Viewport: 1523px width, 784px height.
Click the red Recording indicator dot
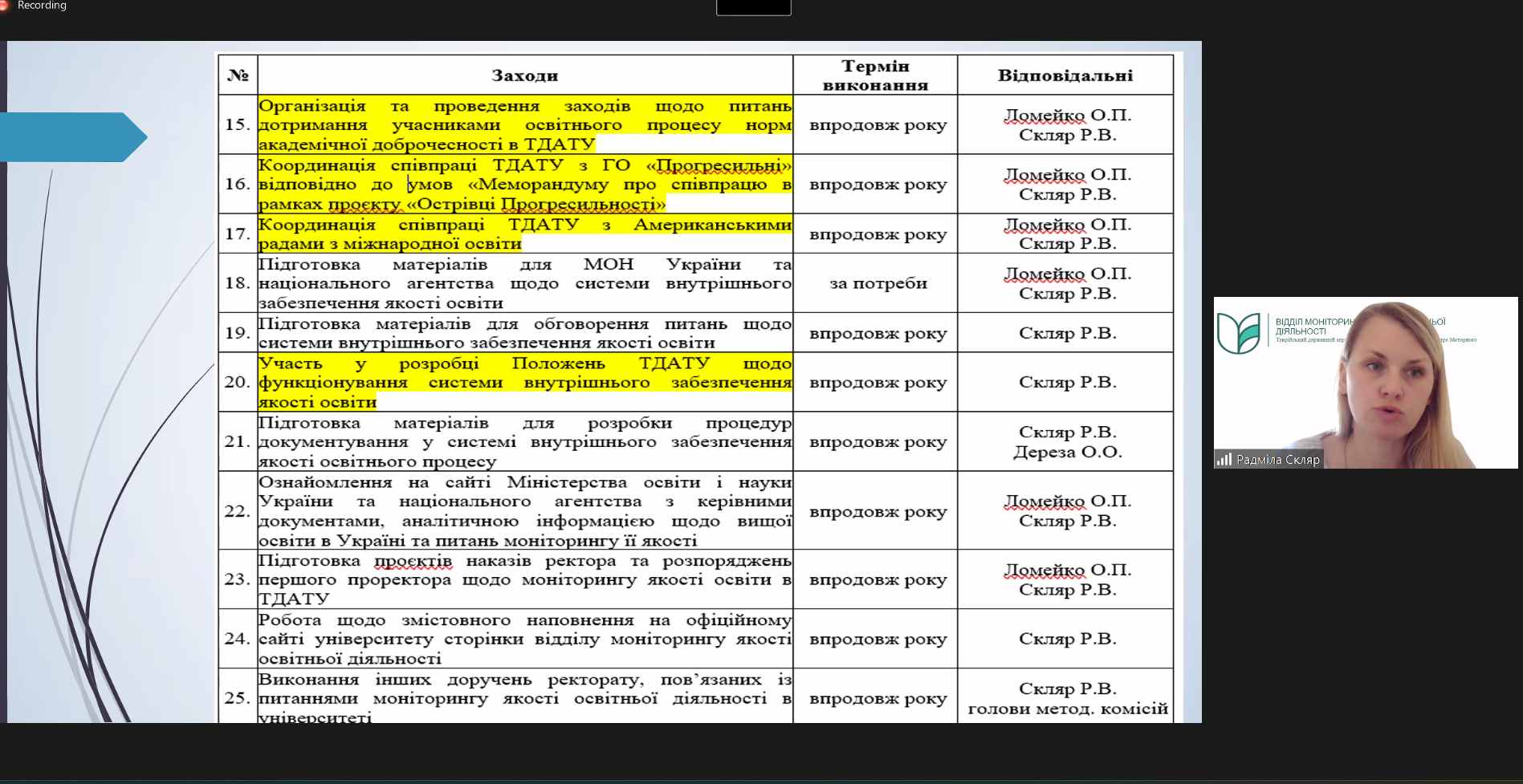[x=4, y=6]
